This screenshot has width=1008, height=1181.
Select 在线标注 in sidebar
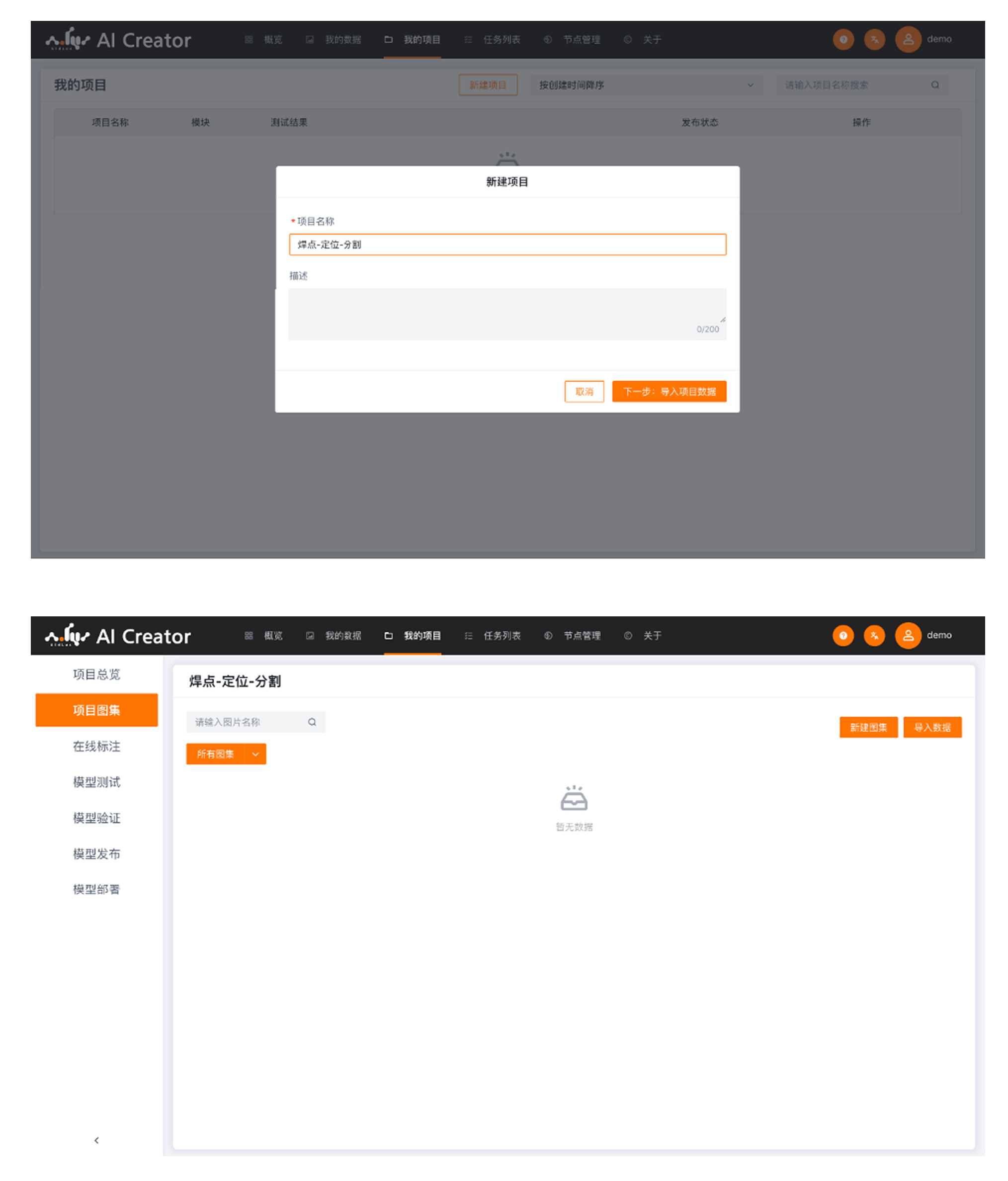click(96, 746)
